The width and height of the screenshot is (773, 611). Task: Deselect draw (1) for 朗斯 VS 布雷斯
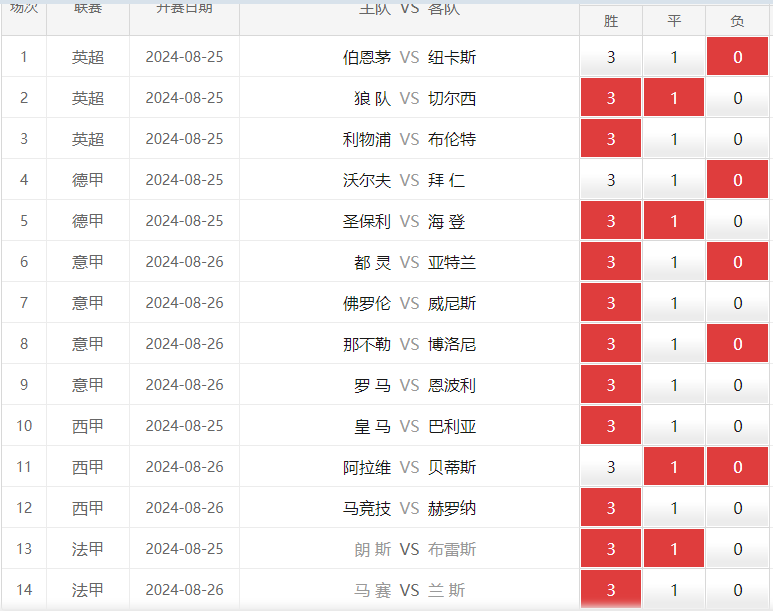(x=674, y=548)
